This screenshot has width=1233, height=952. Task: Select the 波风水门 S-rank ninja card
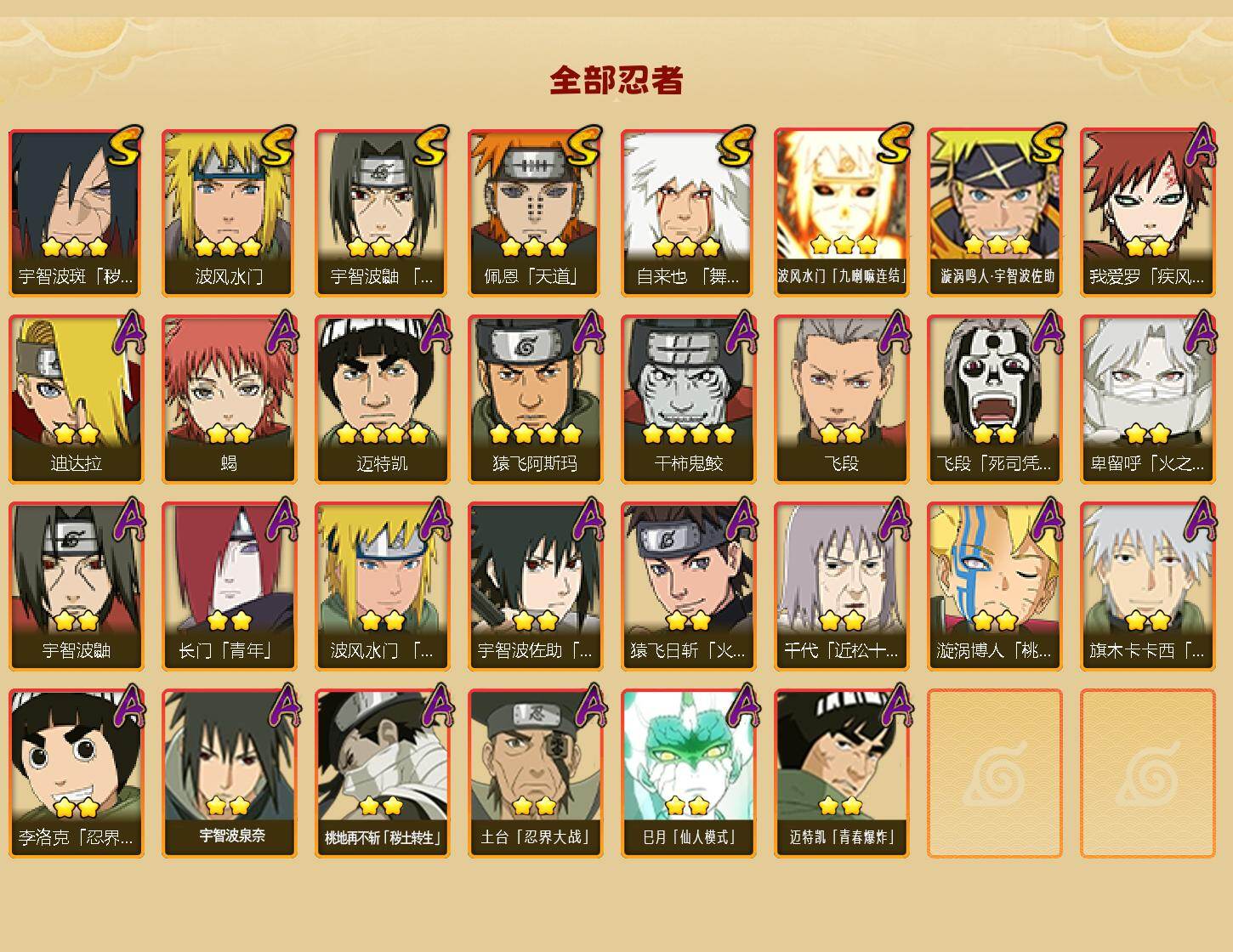click(x=230, y=212)
